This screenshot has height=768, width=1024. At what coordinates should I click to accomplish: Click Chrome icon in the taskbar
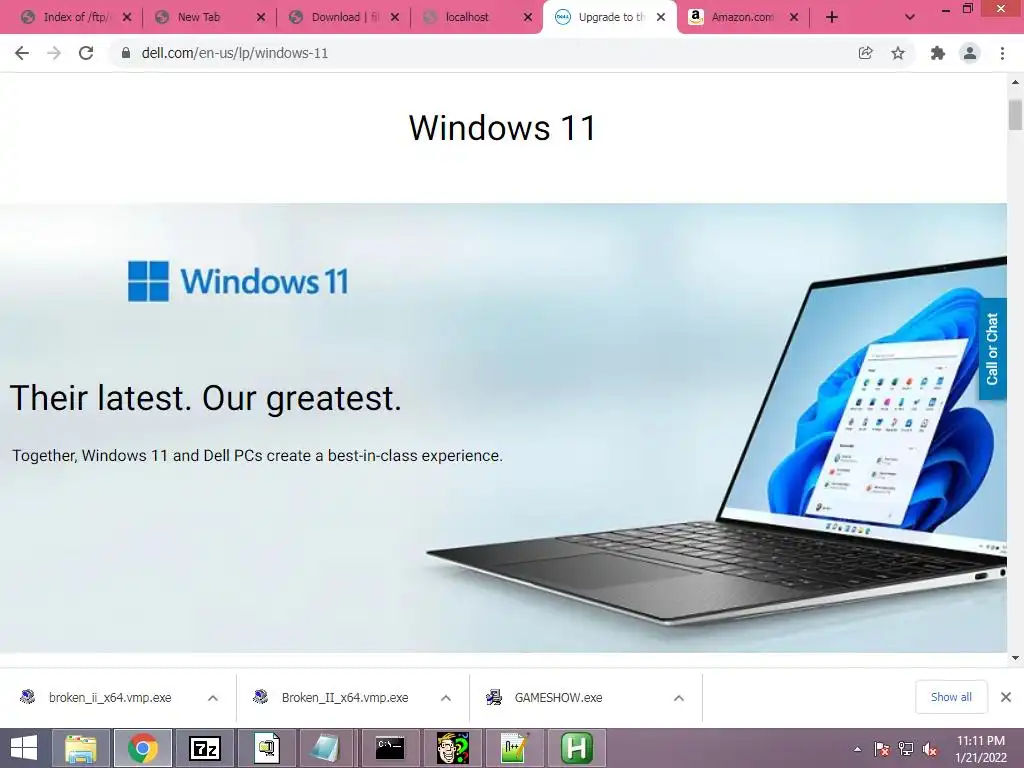tap(143, 748)
